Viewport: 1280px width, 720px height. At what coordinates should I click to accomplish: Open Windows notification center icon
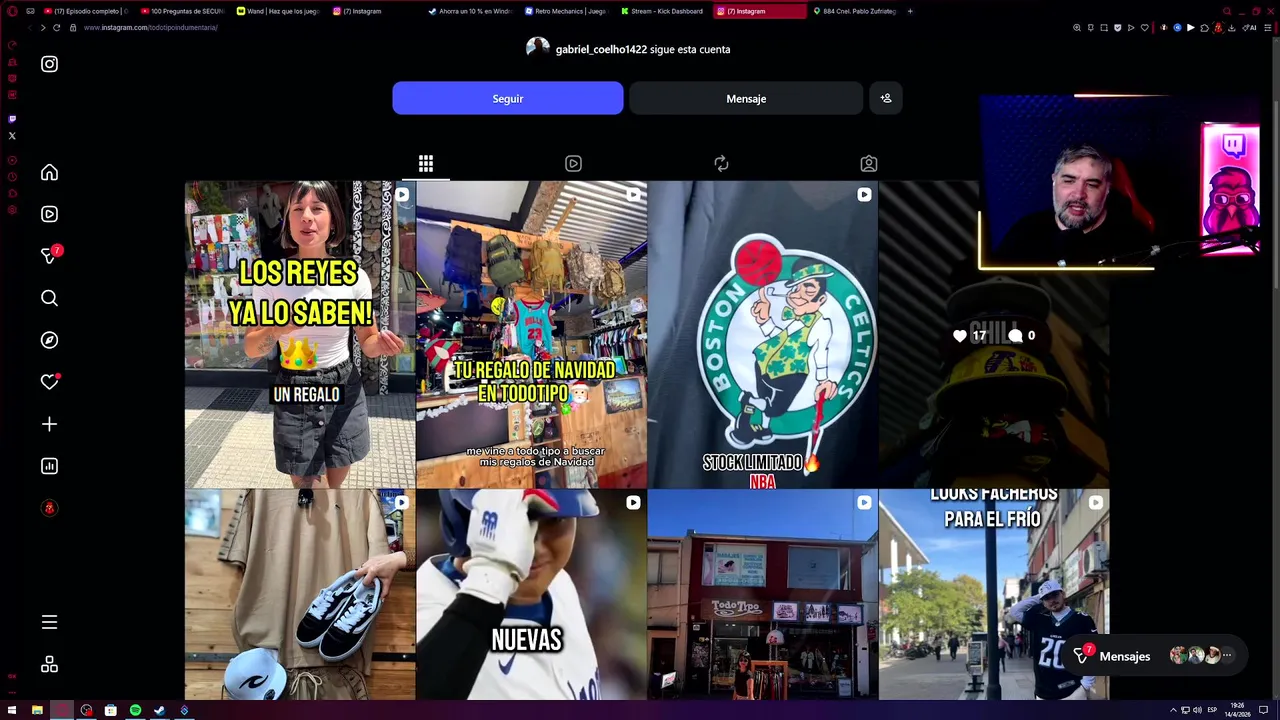coord(1263,710)
